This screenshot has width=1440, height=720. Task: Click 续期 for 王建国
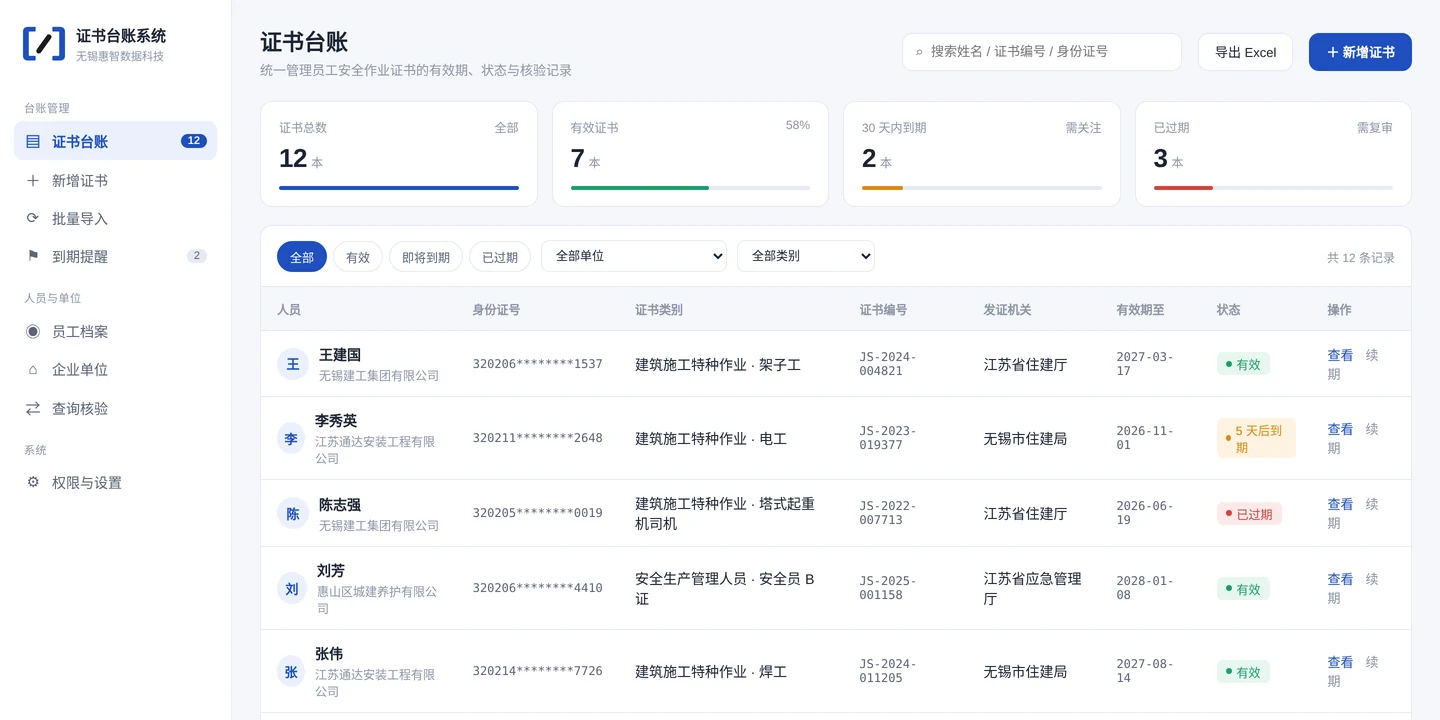[1353, 364]
